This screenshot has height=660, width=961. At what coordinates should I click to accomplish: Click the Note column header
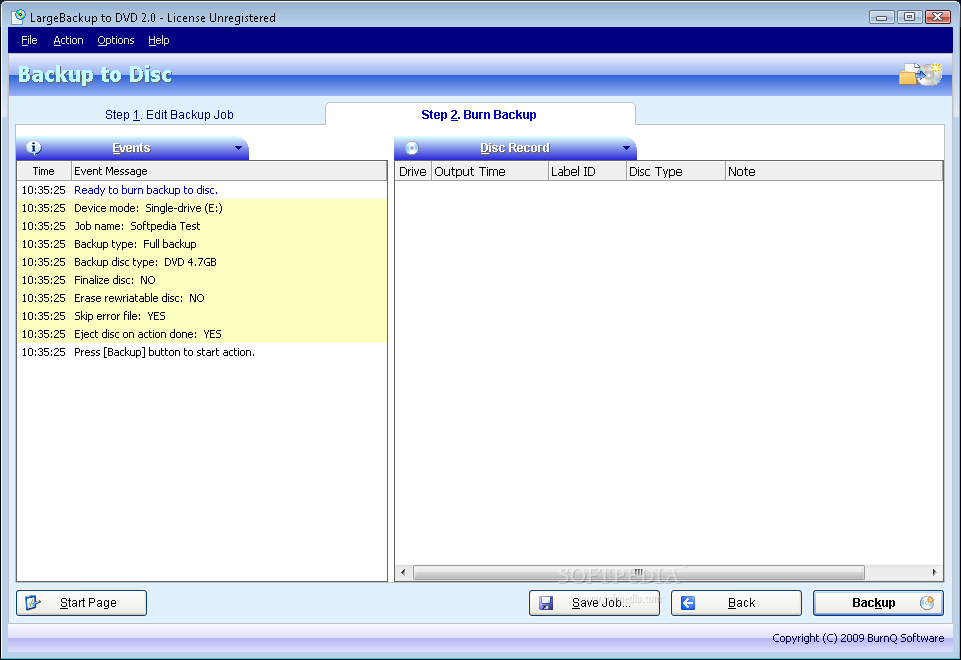[834, 172]
